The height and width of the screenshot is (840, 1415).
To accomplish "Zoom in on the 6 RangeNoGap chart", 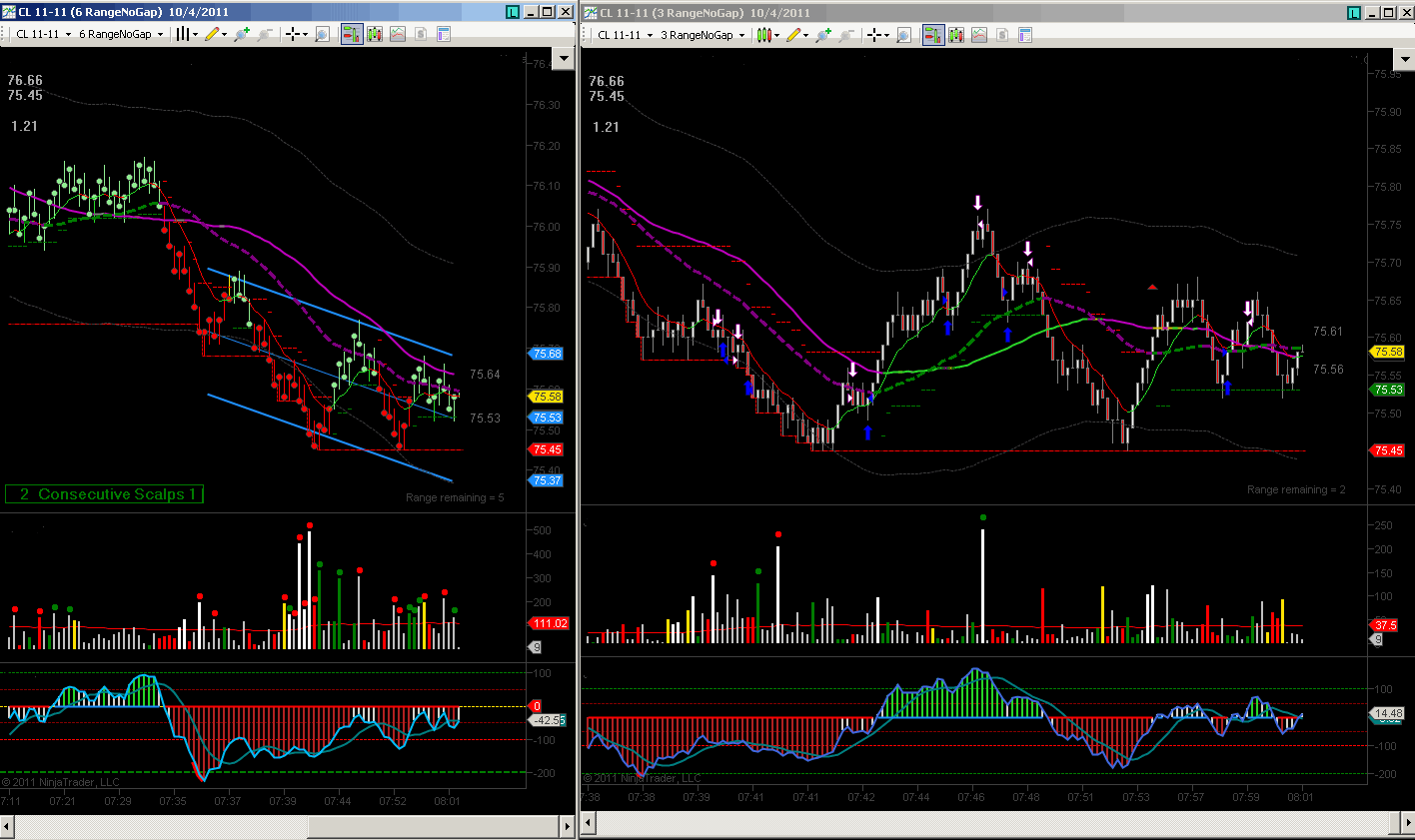I will click(x=240, y=34).
